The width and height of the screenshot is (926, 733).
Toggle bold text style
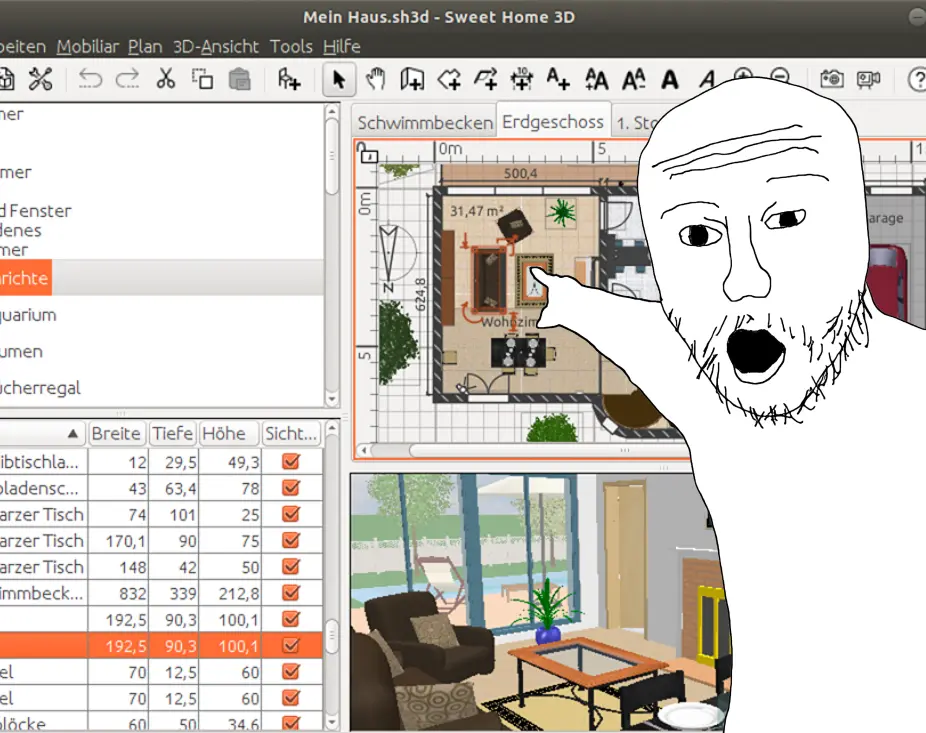point(670,79)
